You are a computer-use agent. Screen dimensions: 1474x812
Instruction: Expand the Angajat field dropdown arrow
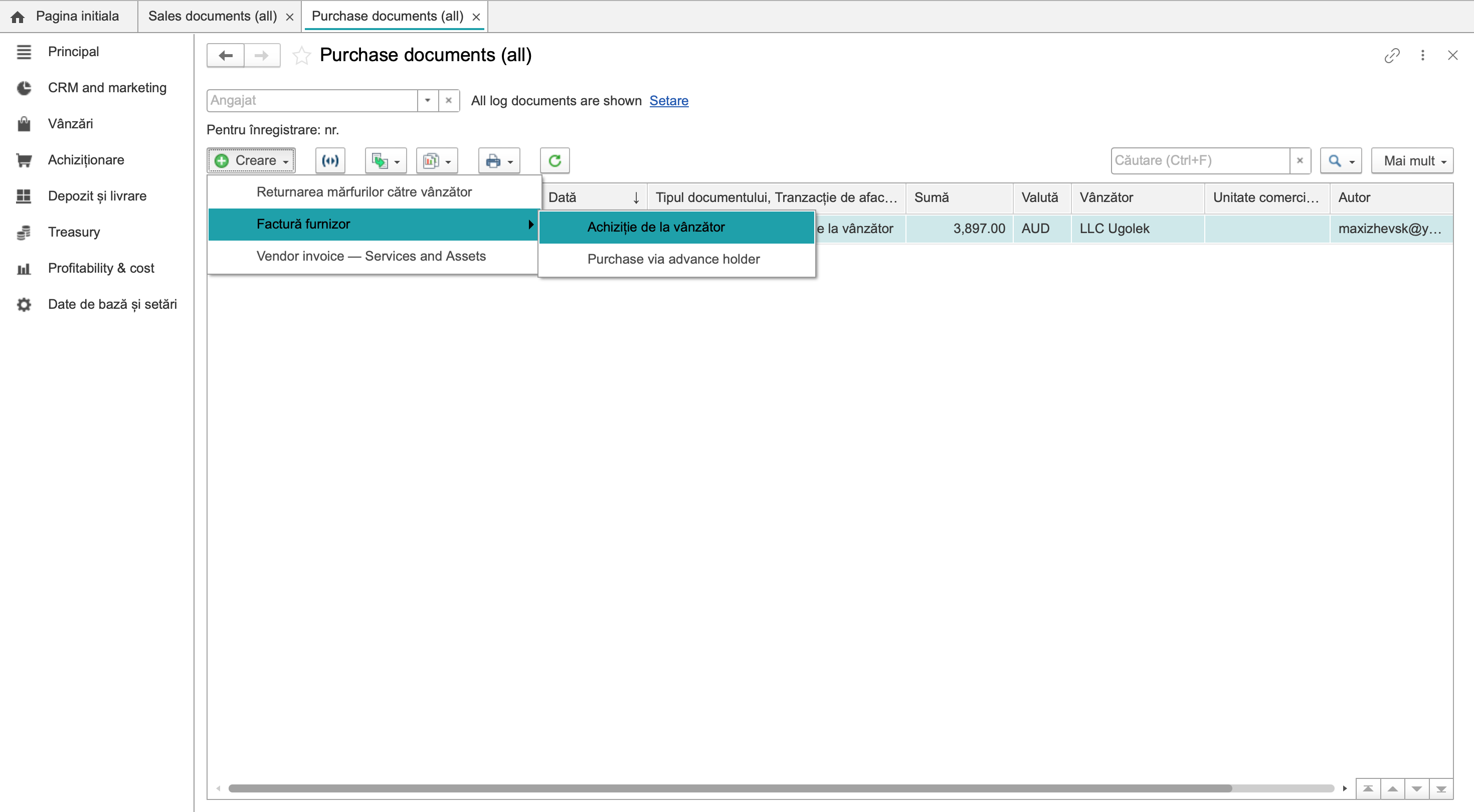428,101
